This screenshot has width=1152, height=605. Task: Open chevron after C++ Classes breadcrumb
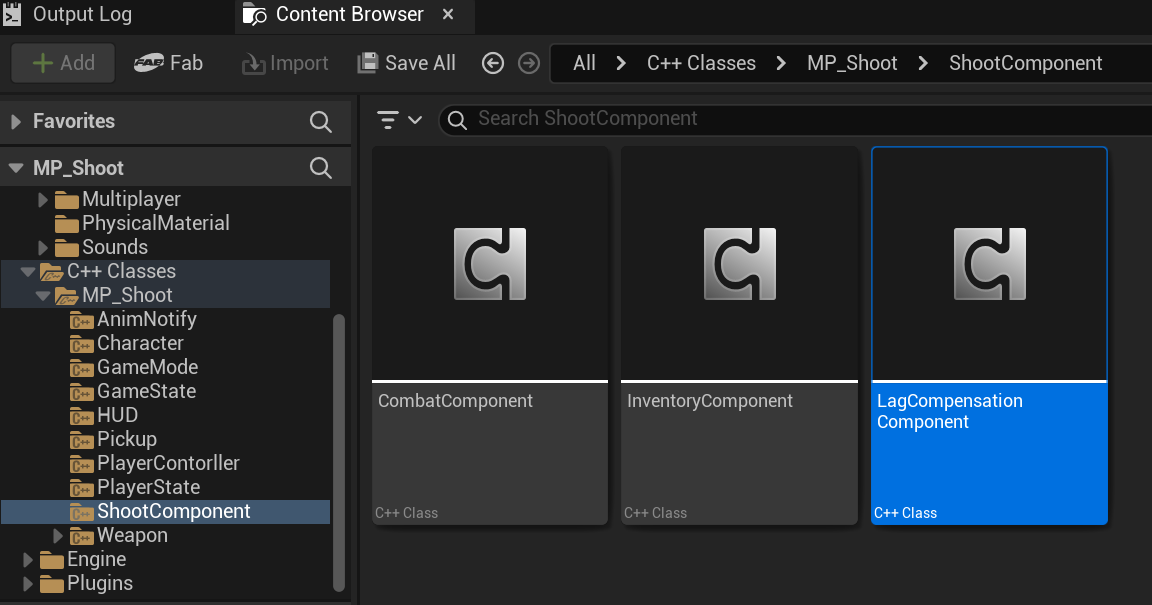point(781,63)
